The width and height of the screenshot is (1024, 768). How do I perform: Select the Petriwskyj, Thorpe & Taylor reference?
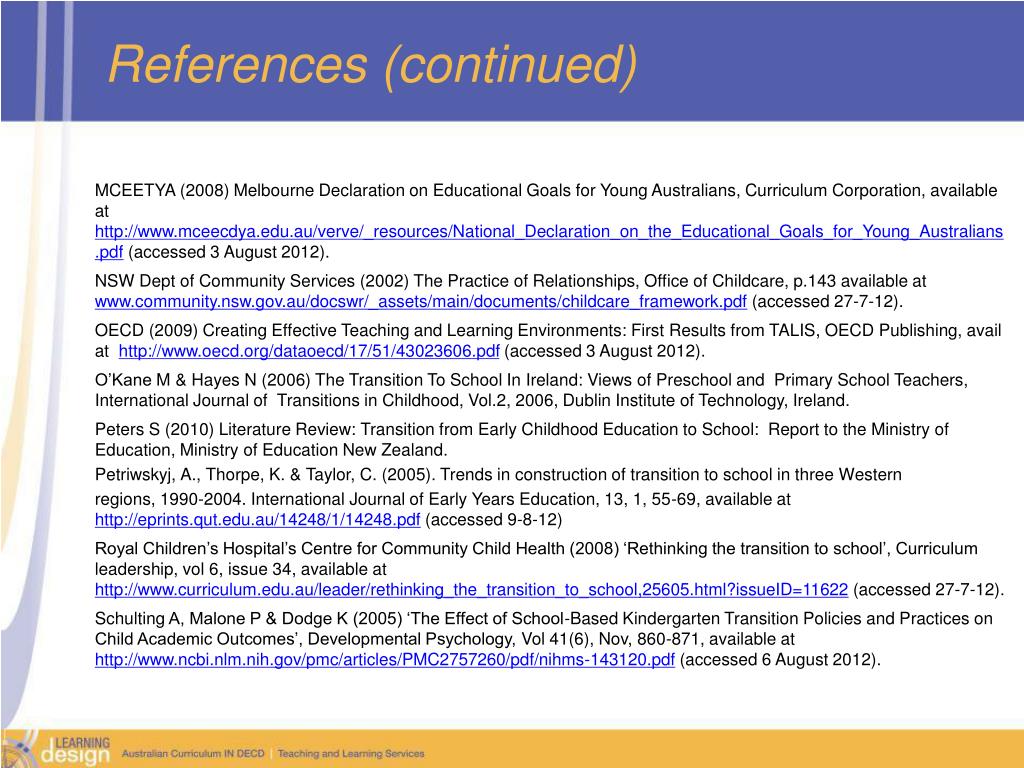(x=498, y=497)
